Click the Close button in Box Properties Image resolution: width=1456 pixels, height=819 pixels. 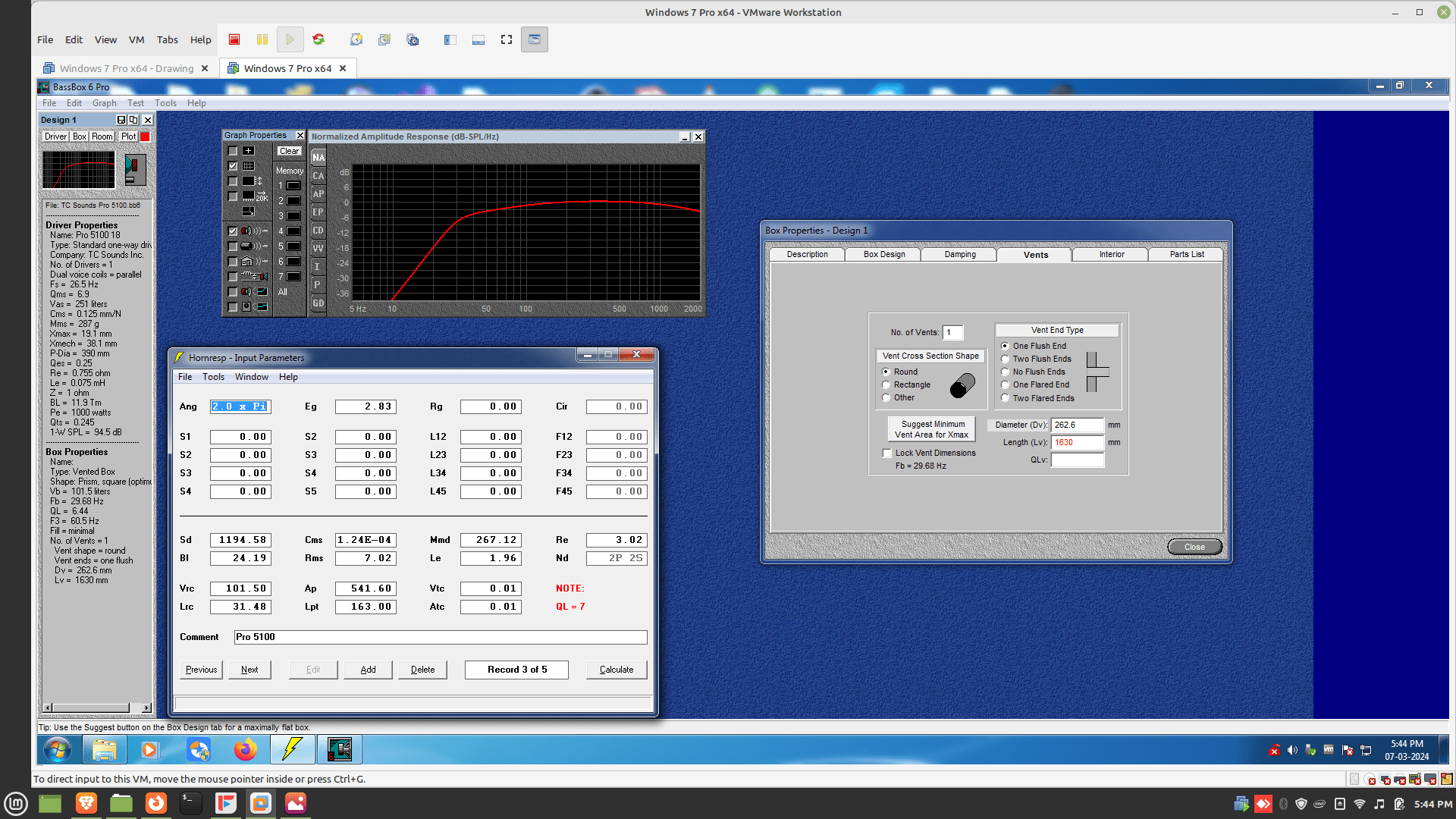pyautogui.click(x=1194, y=547)
